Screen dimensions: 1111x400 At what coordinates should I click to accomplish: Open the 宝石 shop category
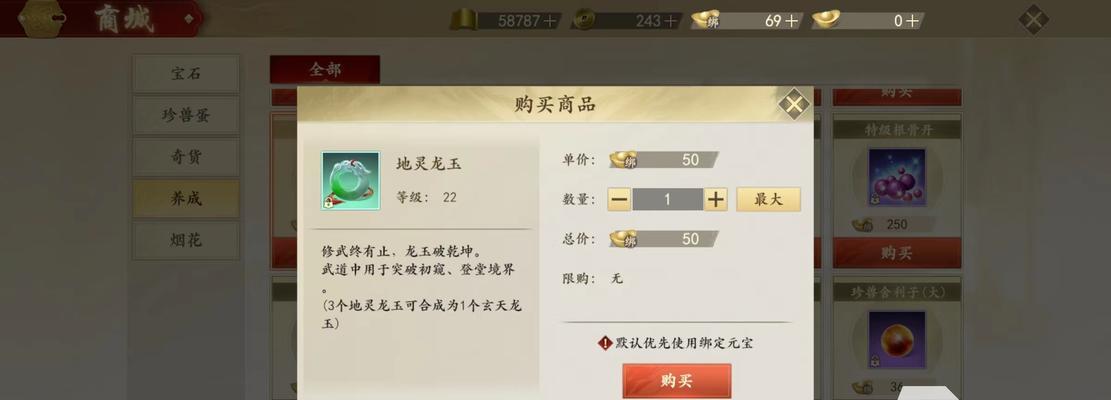[x=186, y=74]
